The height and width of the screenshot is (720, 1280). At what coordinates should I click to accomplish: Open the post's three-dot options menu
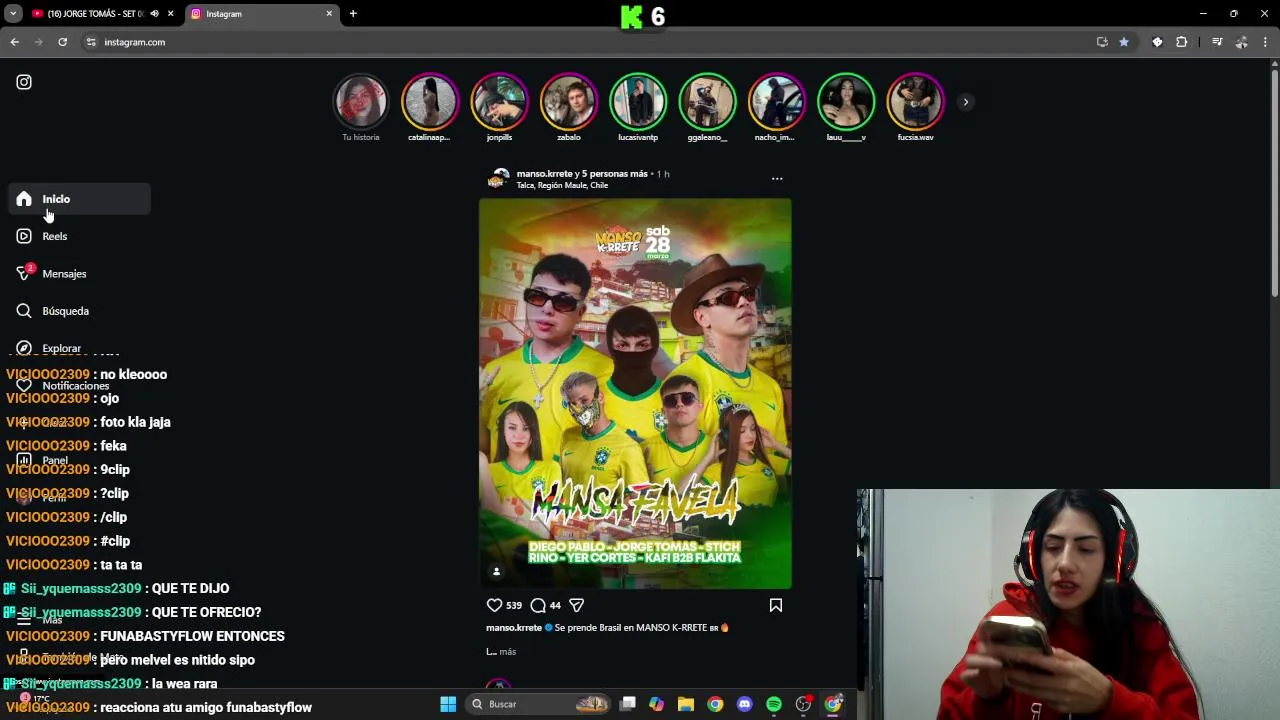[777, 179]
